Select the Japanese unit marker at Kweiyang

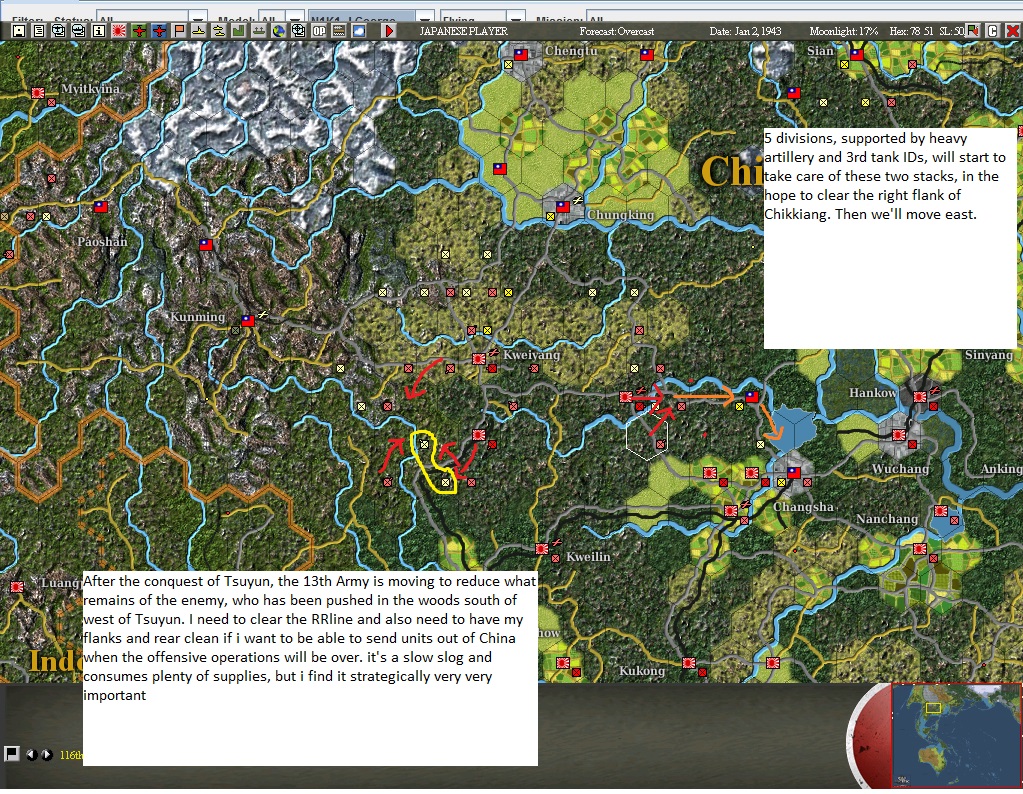(x=479, y=359)
